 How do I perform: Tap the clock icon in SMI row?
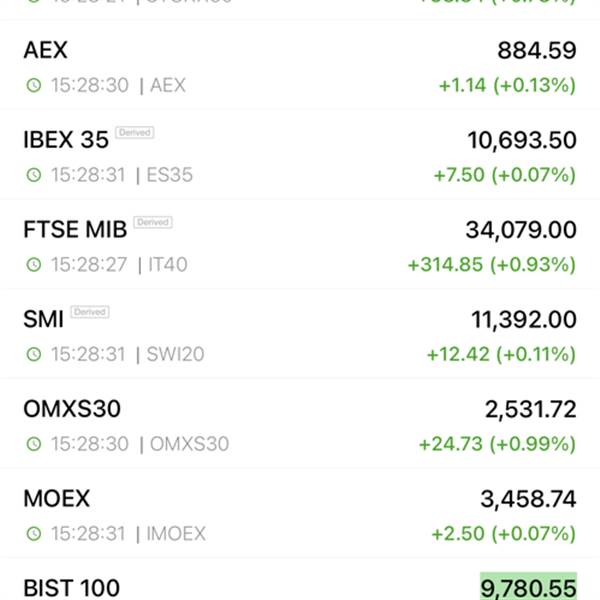(34, 354)
